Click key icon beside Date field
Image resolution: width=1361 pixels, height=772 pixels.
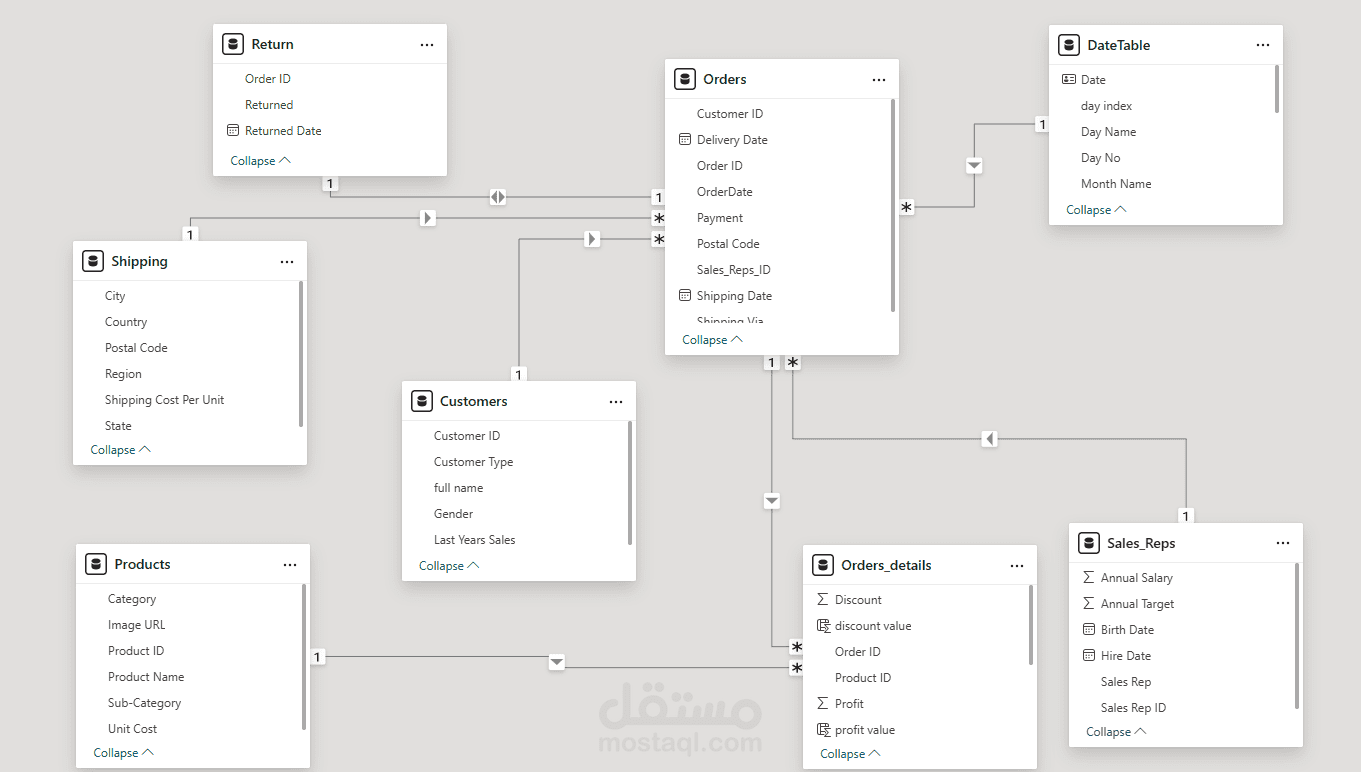click(1069, 79)
